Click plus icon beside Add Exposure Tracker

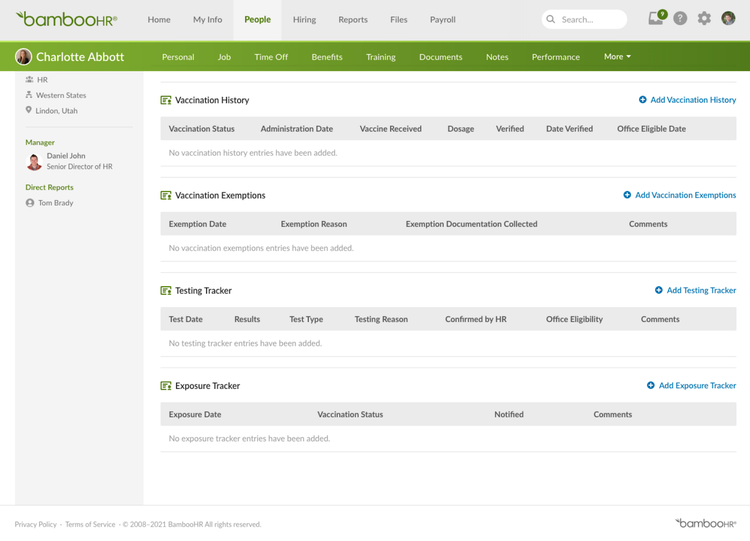pos(651,385)
